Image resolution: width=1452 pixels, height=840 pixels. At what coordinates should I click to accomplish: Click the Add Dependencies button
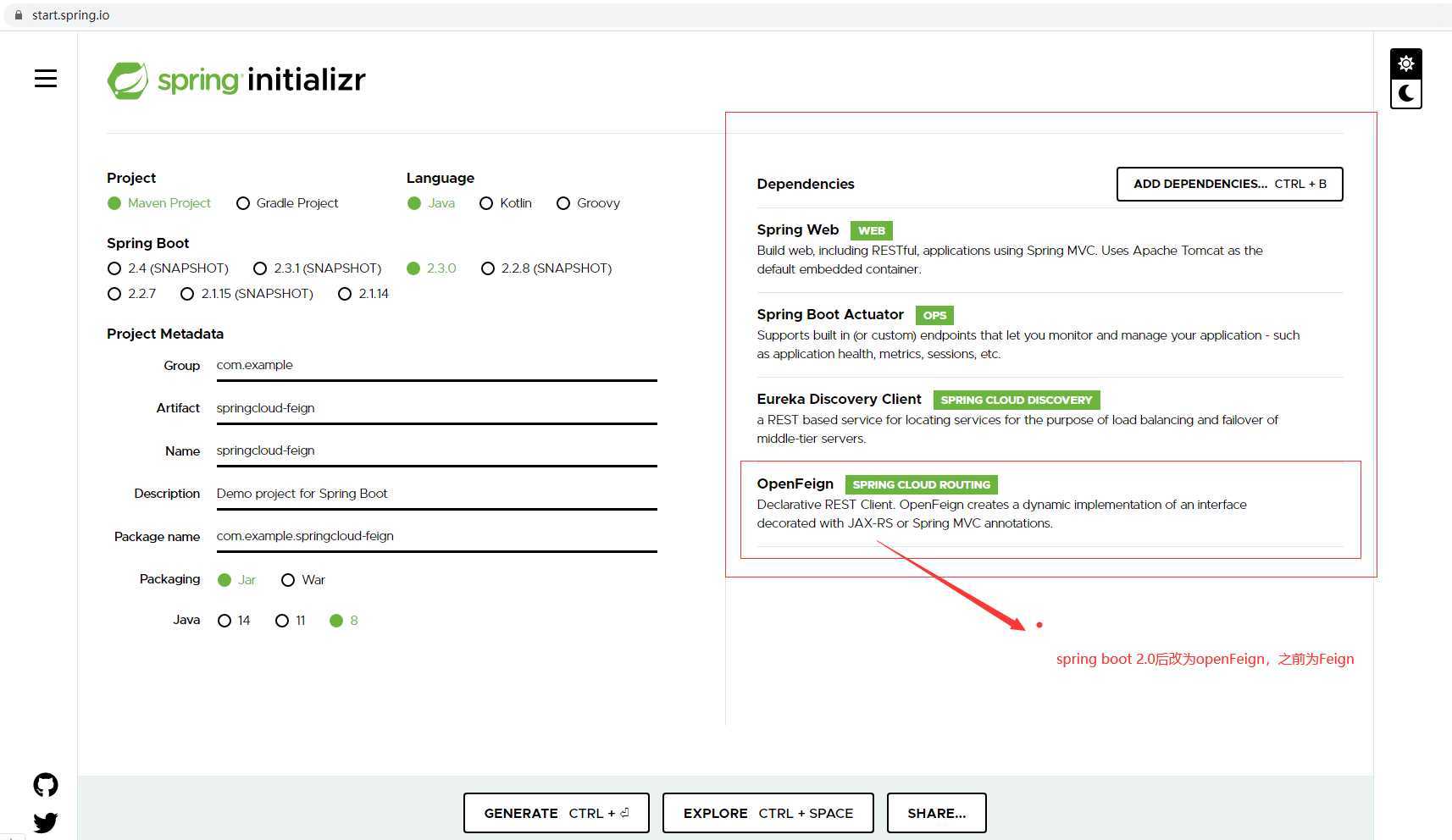click(1230, 184)
